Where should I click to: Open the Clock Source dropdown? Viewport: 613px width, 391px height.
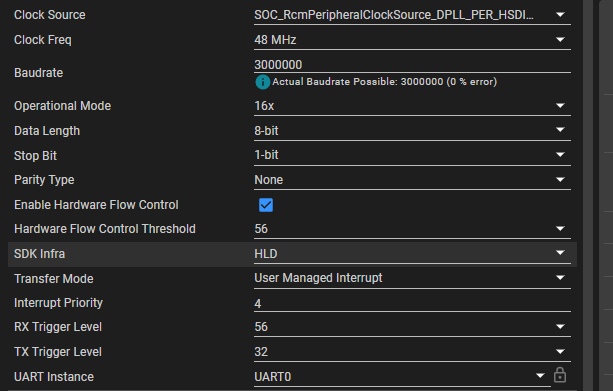point(412,15)
